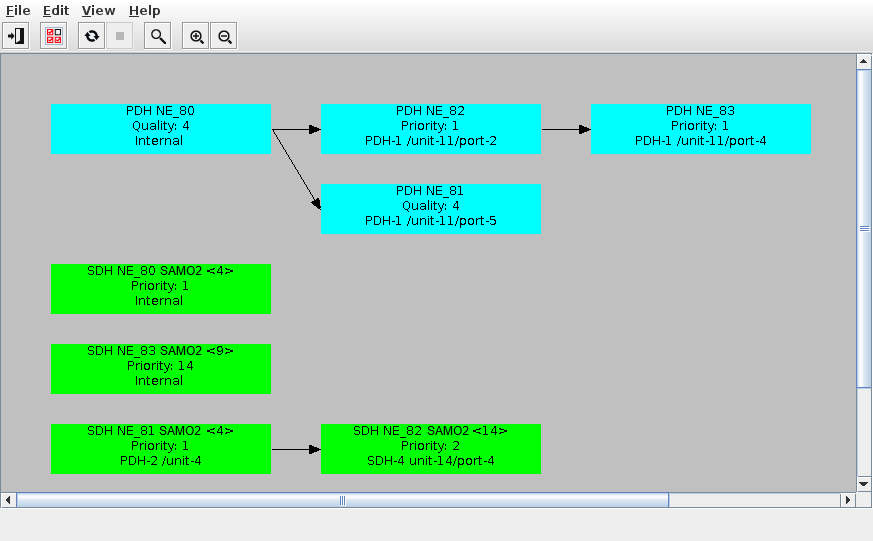Screen dimensions: 873x541
Task: Open the File menu
Action: point(18,10)
